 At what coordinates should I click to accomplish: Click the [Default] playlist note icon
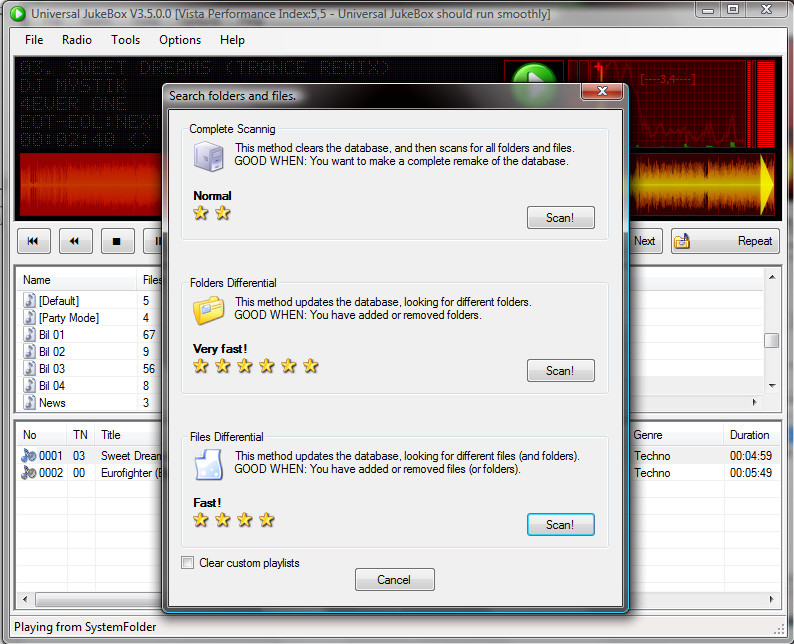coord(30,300)
